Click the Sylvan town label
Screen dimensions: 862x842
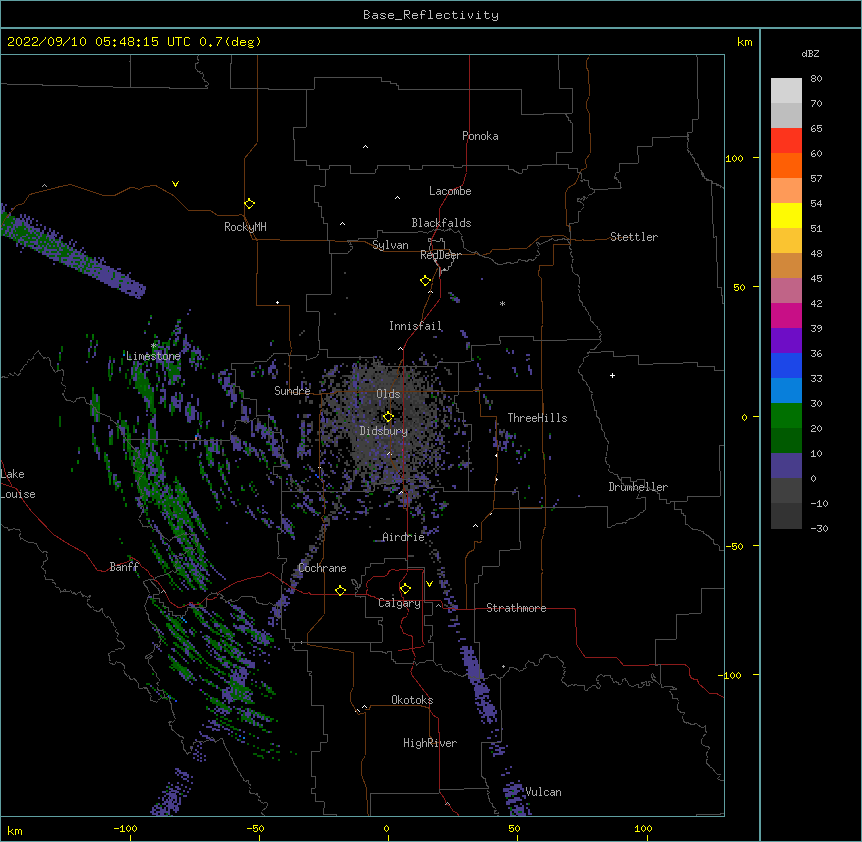click(390, 245)
